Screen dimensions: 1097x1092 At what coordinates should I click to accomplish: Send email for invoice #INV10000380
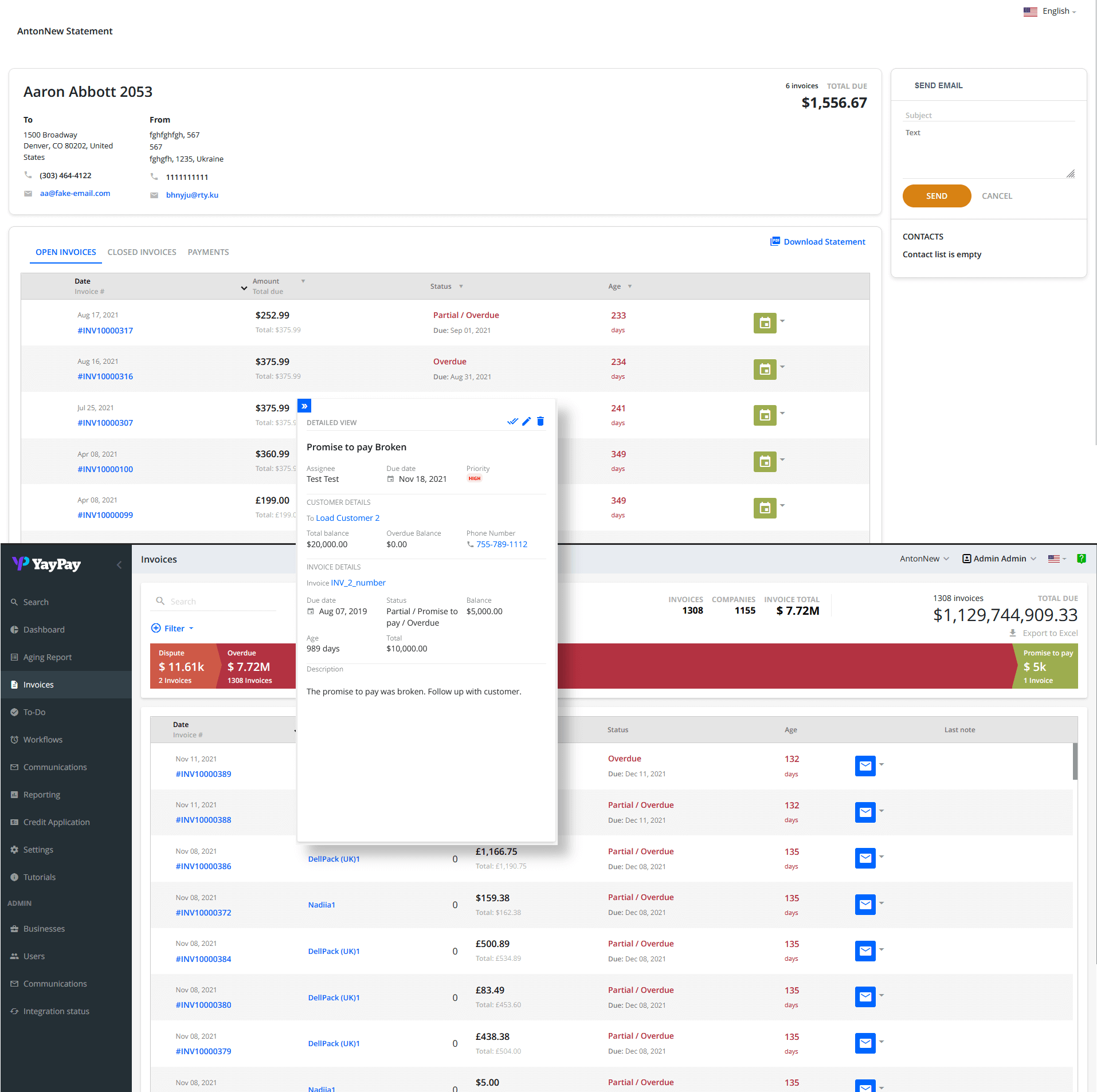(865, 997)
